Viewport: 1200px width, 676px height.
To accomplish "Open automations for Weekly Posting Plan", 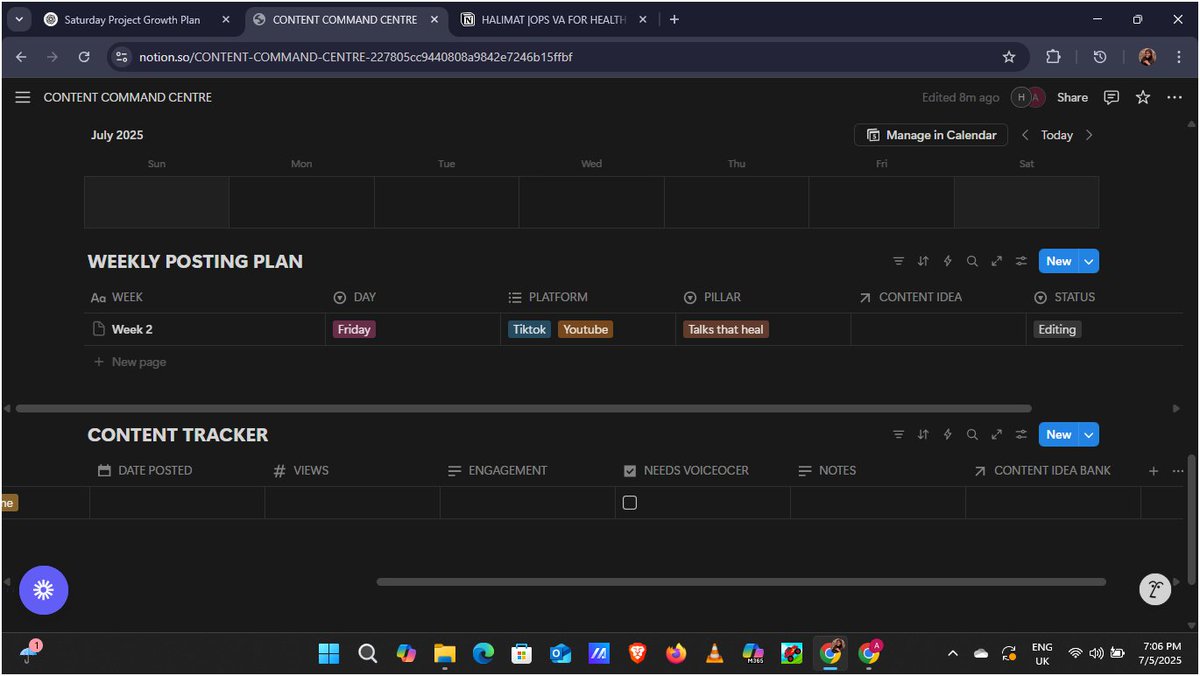I will tap(947, 261).
